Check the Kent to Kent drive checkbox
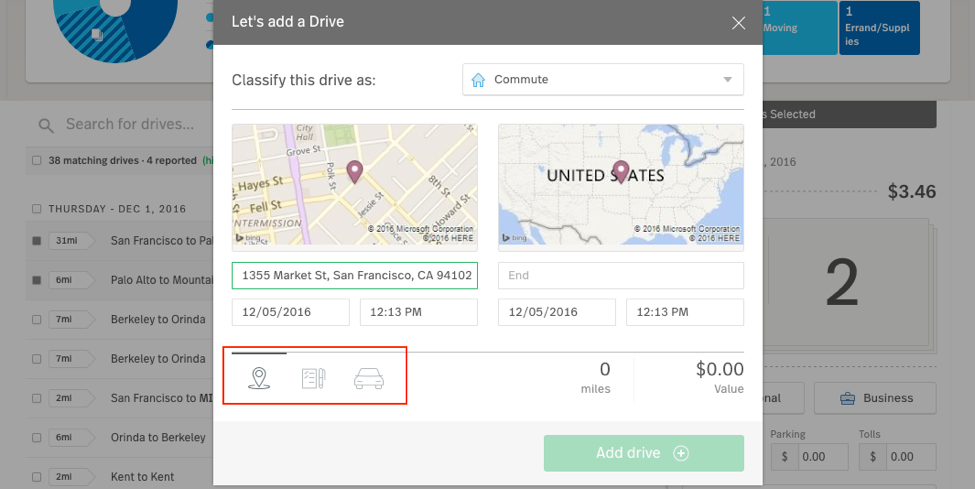975x489 pixels. tap(37, 477)
